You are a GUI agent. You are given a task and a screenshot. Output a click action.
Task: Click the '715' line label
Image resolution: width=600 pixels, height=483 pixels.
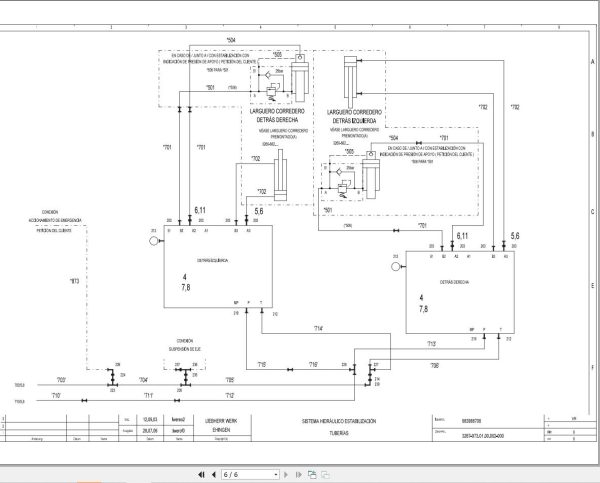[262, 364]
